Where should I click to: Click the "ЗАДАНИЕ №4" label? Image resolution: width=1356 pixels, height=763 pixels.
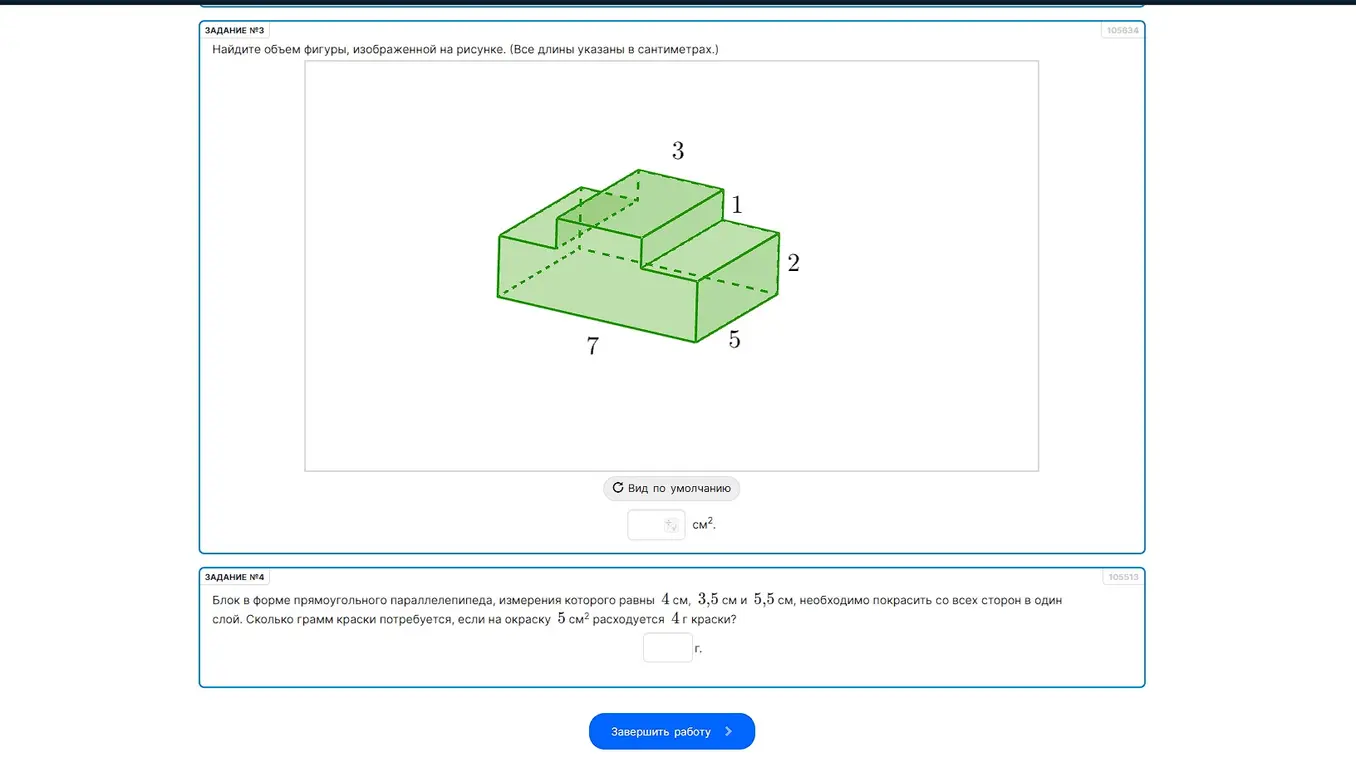click(x=235, y=577)
